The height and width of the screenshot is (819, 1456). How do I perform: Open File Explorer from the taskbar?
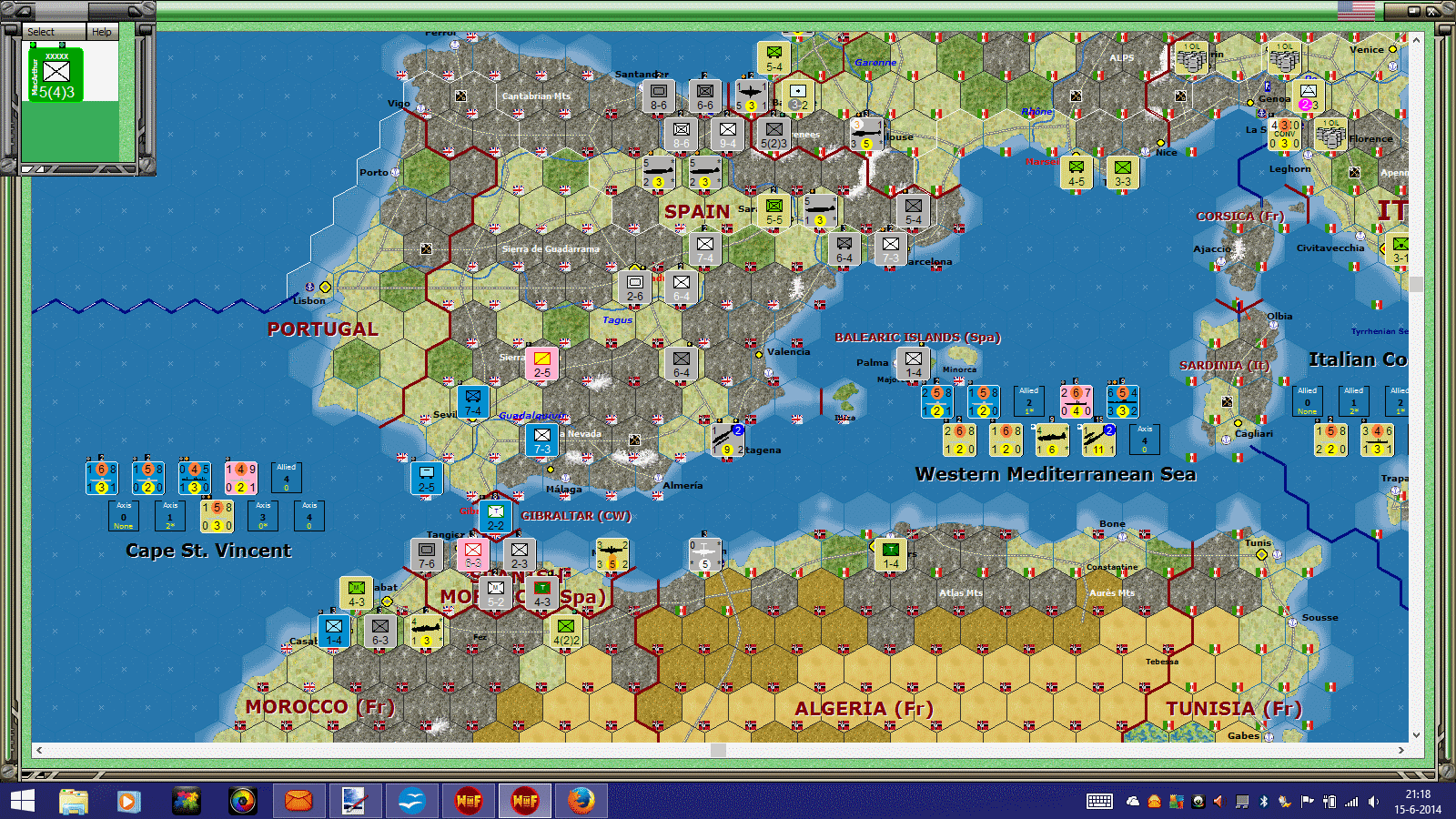[x=74, y=801]
